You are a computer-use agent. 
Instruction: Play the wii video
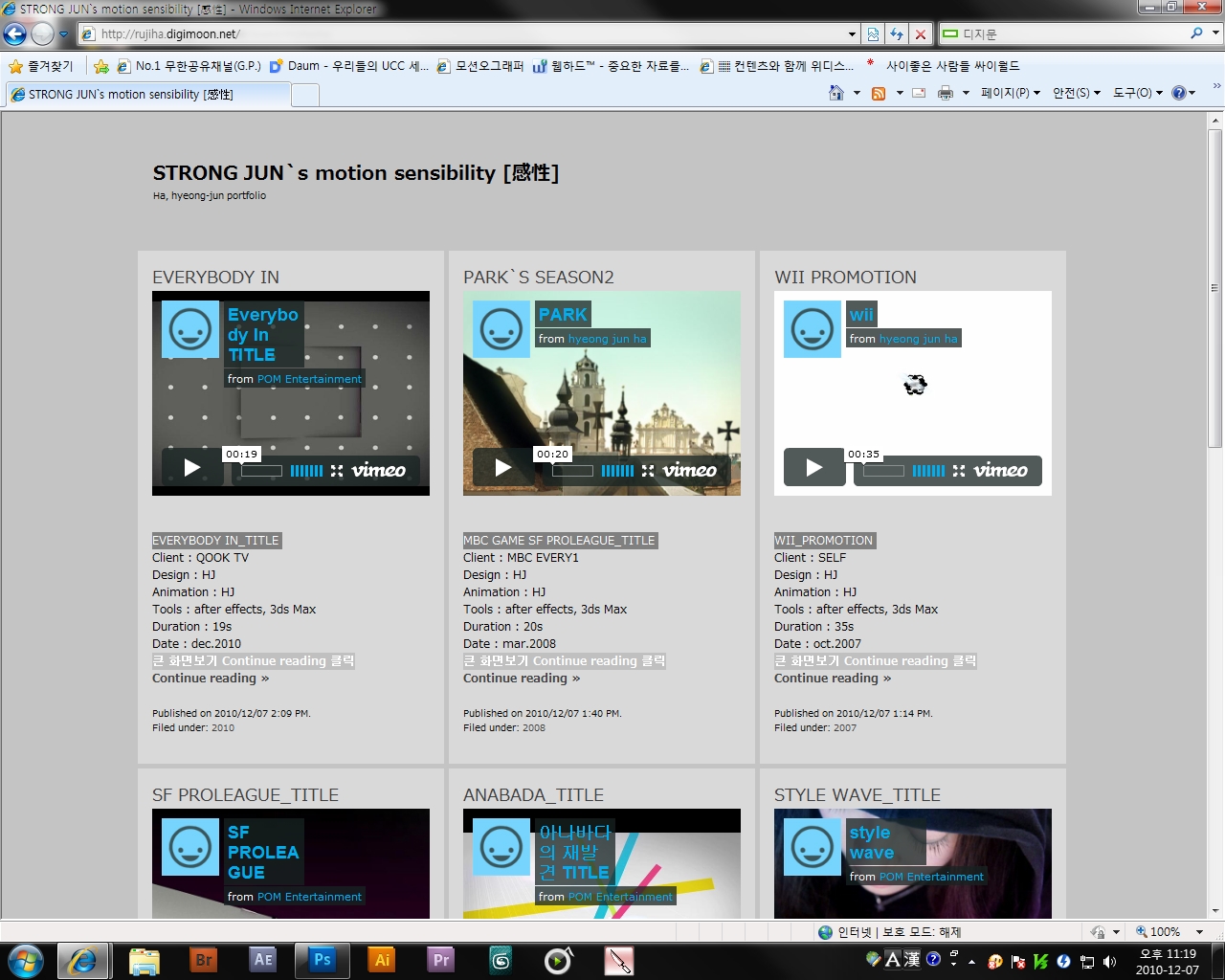(813, 468)
